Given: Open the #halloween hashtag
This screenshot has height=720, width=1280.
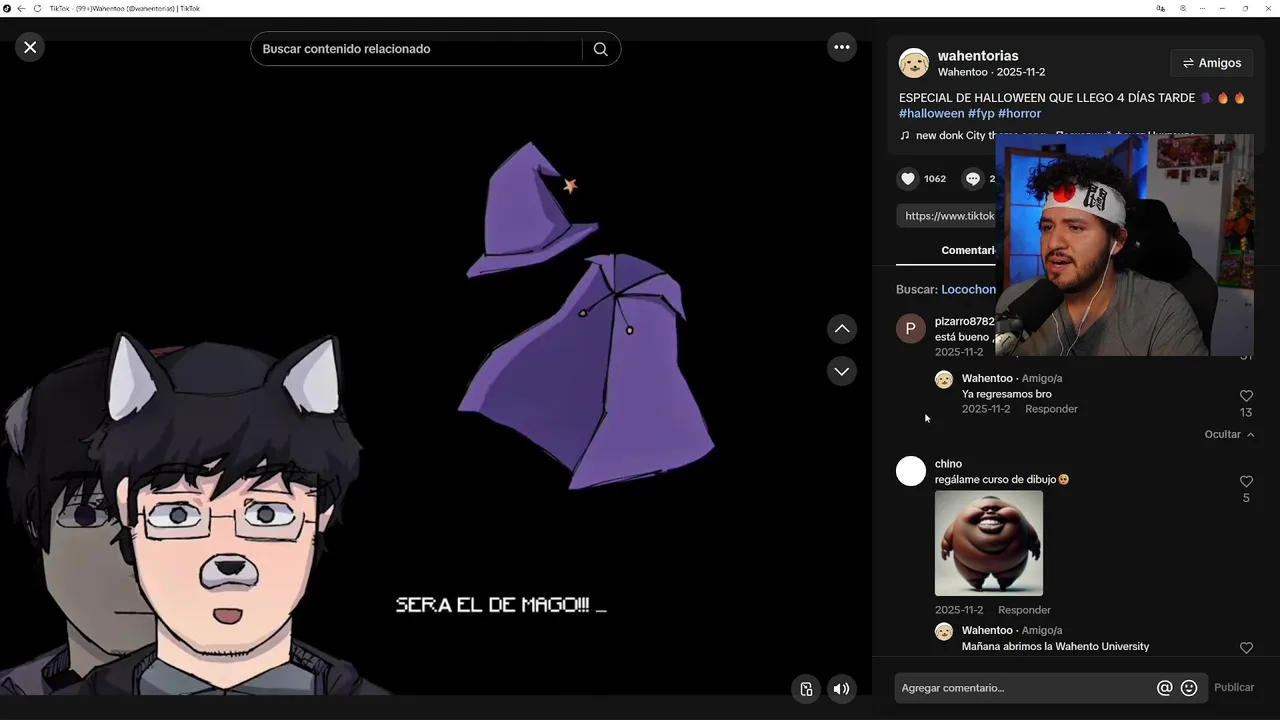Looking at the screenshot, I should (x=932, y=113).
